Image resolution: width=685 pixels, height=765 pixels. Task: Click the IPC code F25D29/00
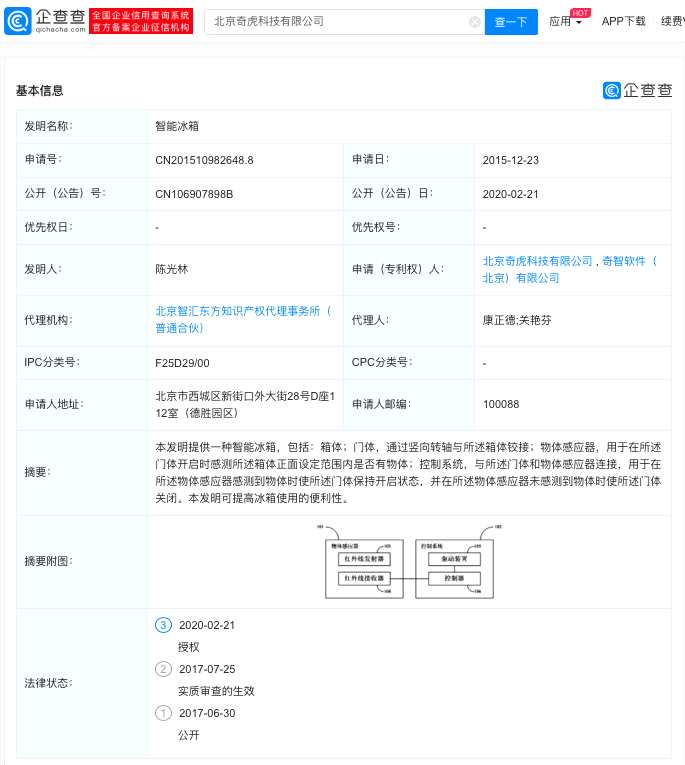click(x=182, y=363)
